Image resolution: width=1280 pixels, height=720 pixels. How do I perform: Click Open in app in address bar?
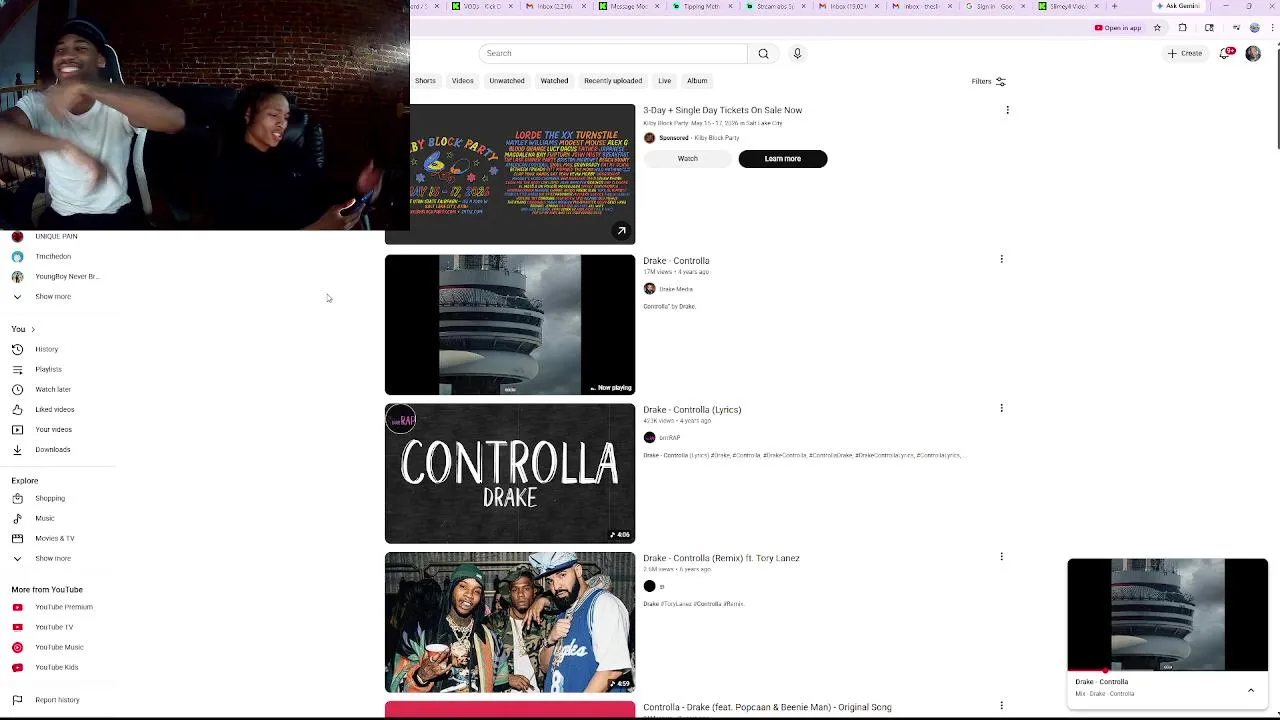tap(1118, 28)
